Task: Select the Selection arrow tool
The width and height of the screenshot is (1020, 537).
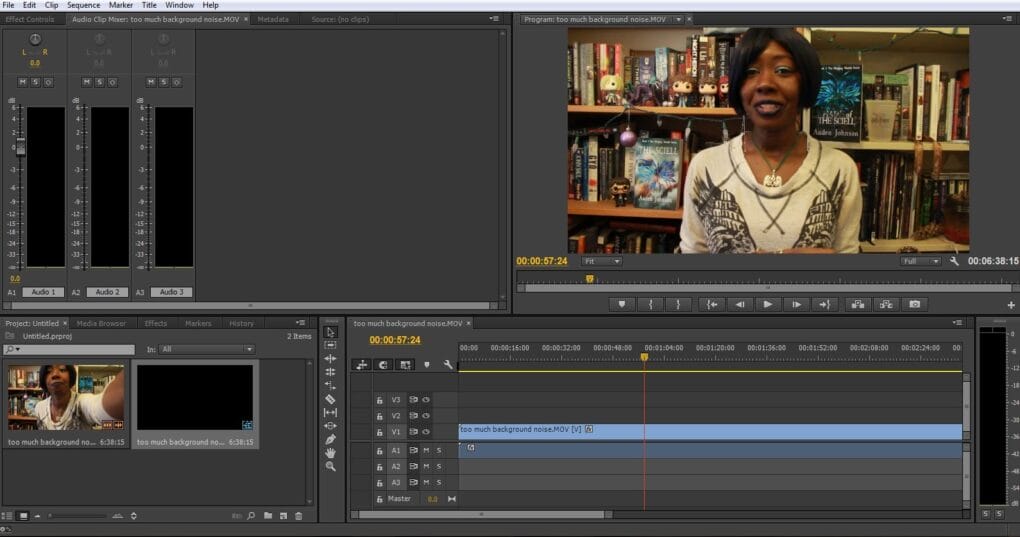Action: pos(330,332)
